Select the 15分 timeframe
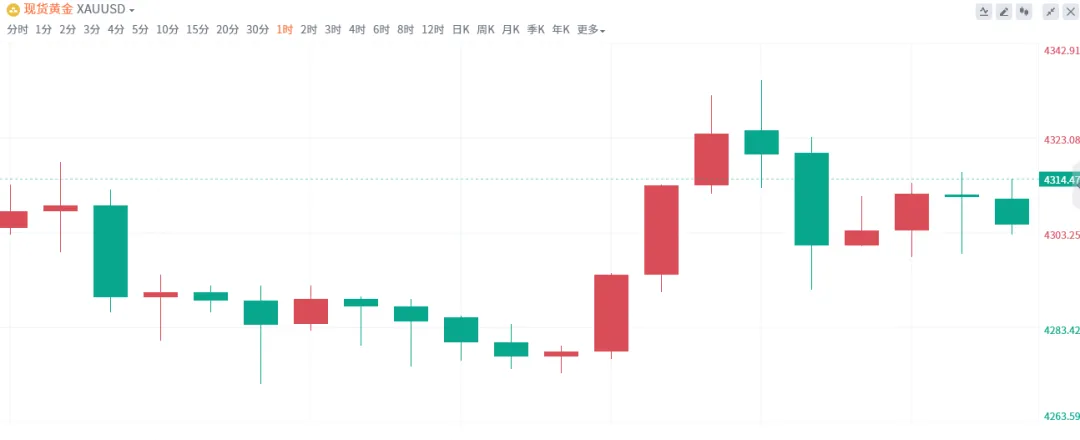Image resolution: width=1080 pixels, height=440 pixels. [198, 30]
